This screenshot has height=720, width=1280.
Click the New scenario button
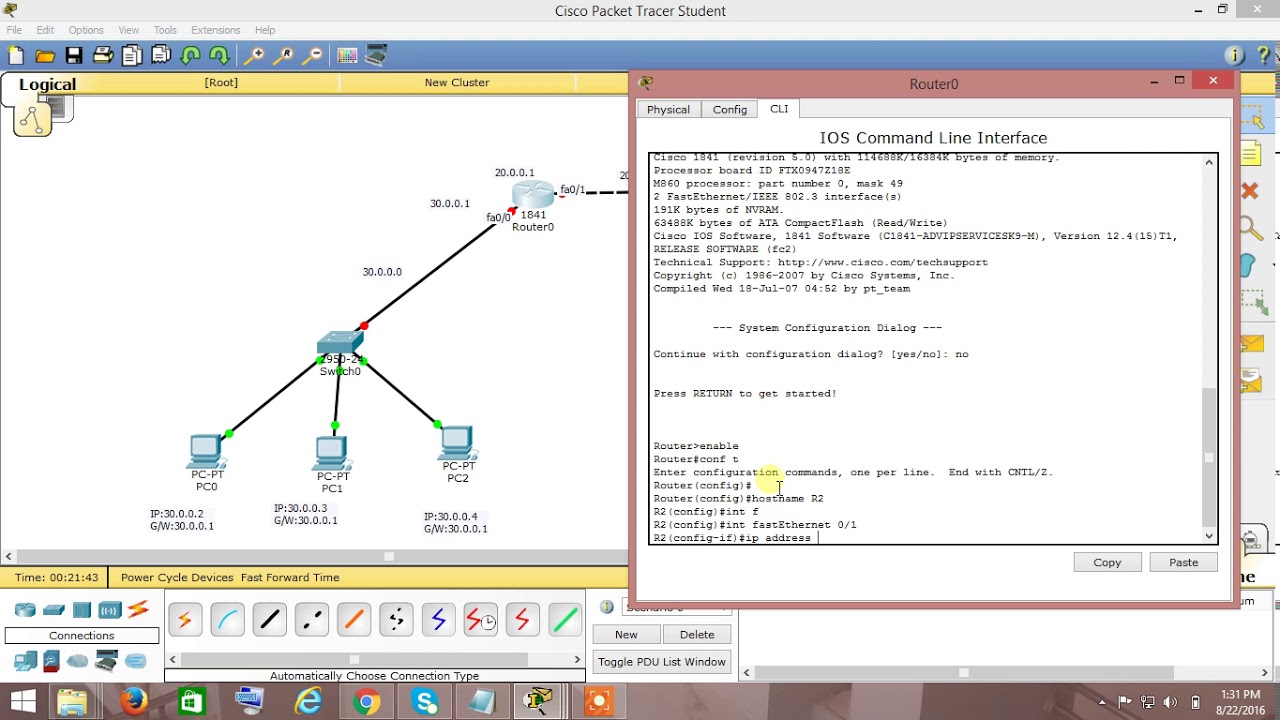626,634
